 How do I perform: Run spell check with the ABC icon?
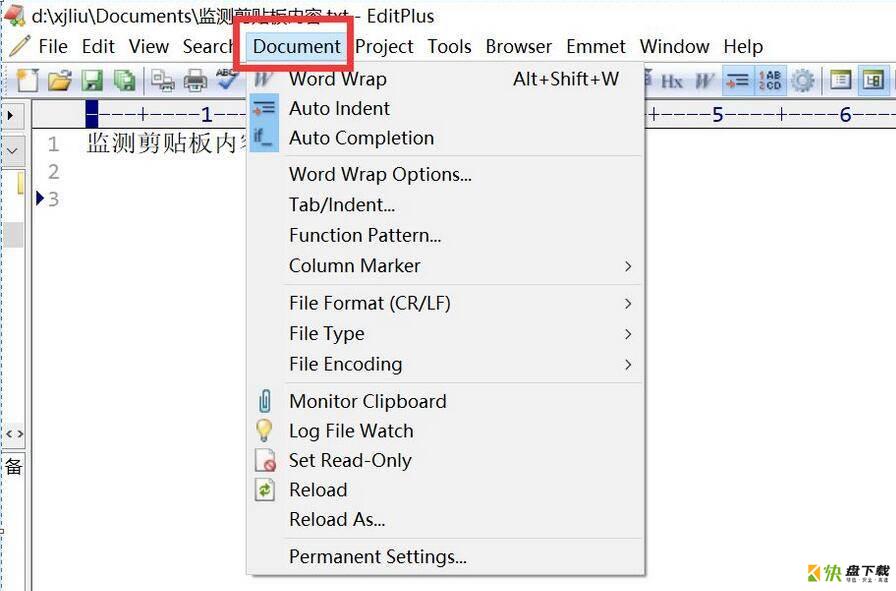227,79
